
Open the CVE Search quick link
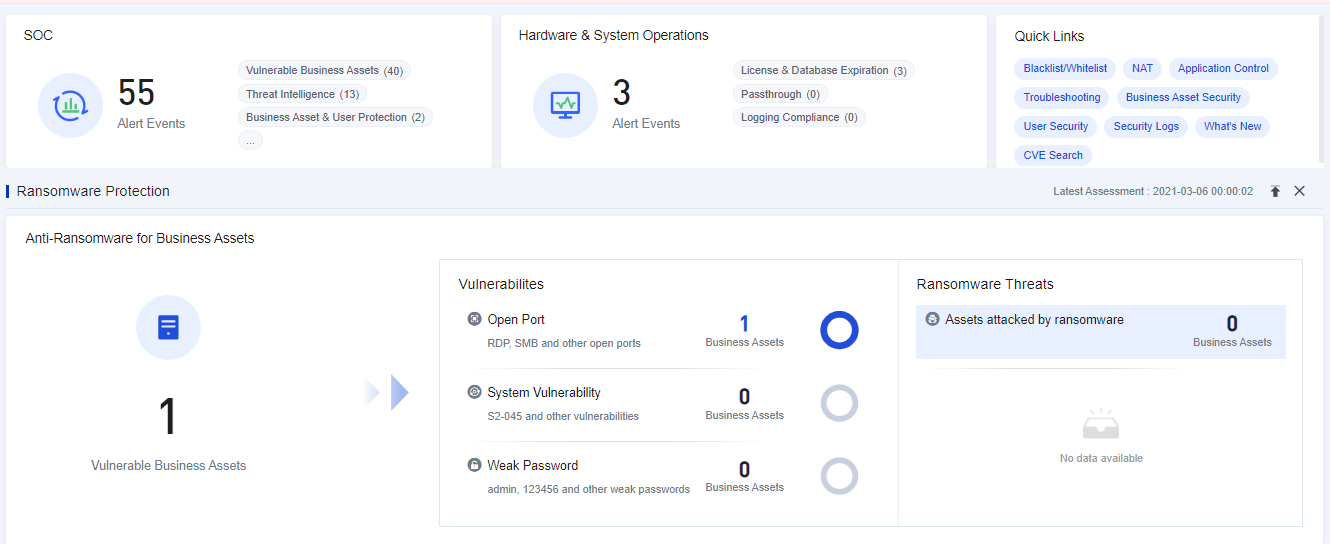(x=1052, y=155)
